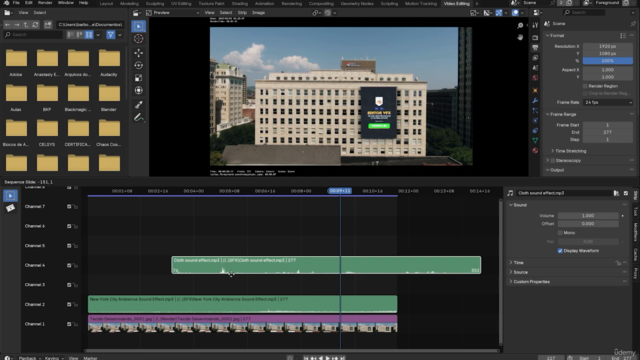Switch file browser to vertical list display
Screen dimensions: 640x360
point(71,35)
